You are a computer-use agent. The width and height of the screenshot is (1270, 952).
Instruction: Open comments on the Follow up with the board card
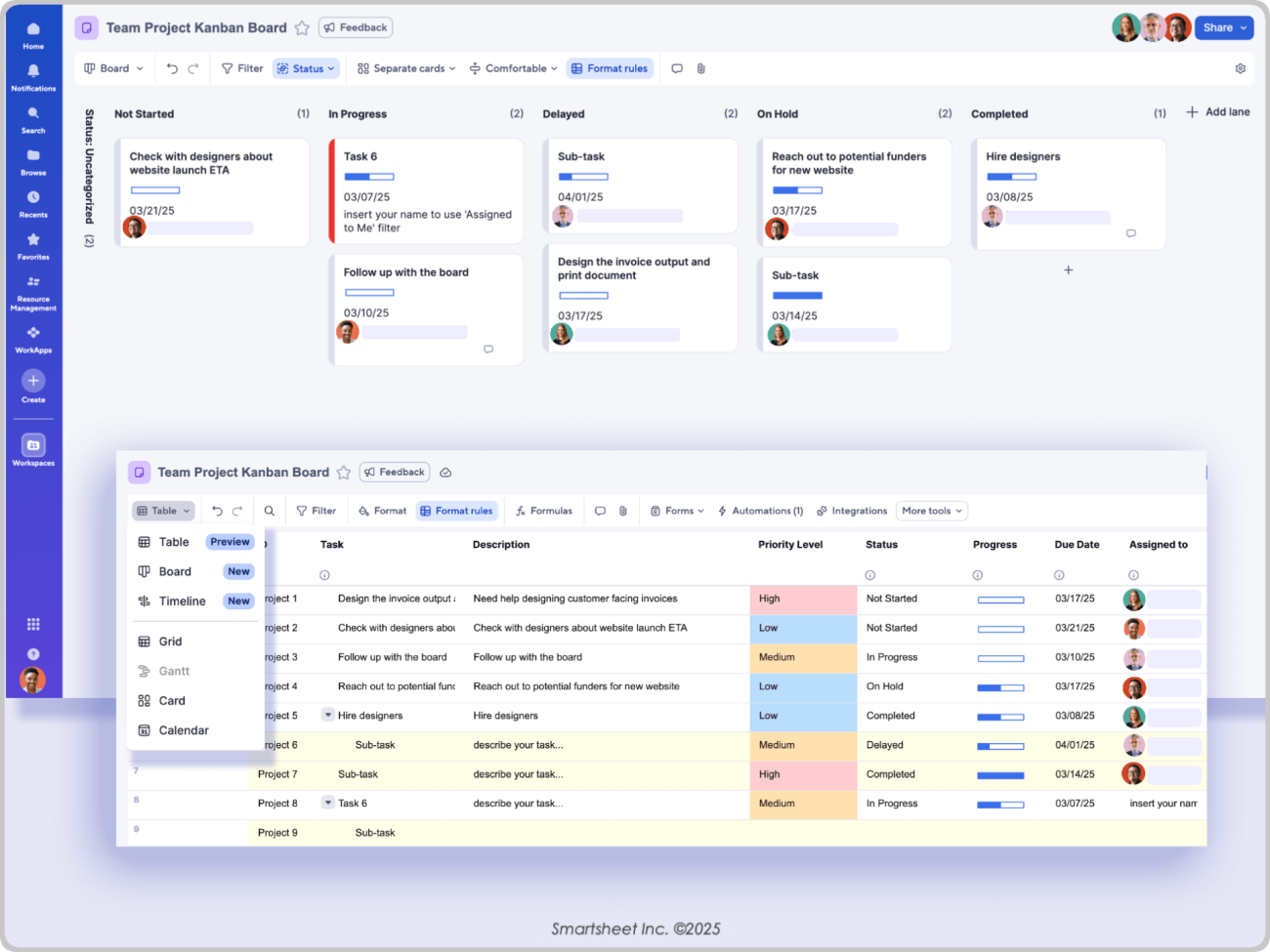coord(488,349)
